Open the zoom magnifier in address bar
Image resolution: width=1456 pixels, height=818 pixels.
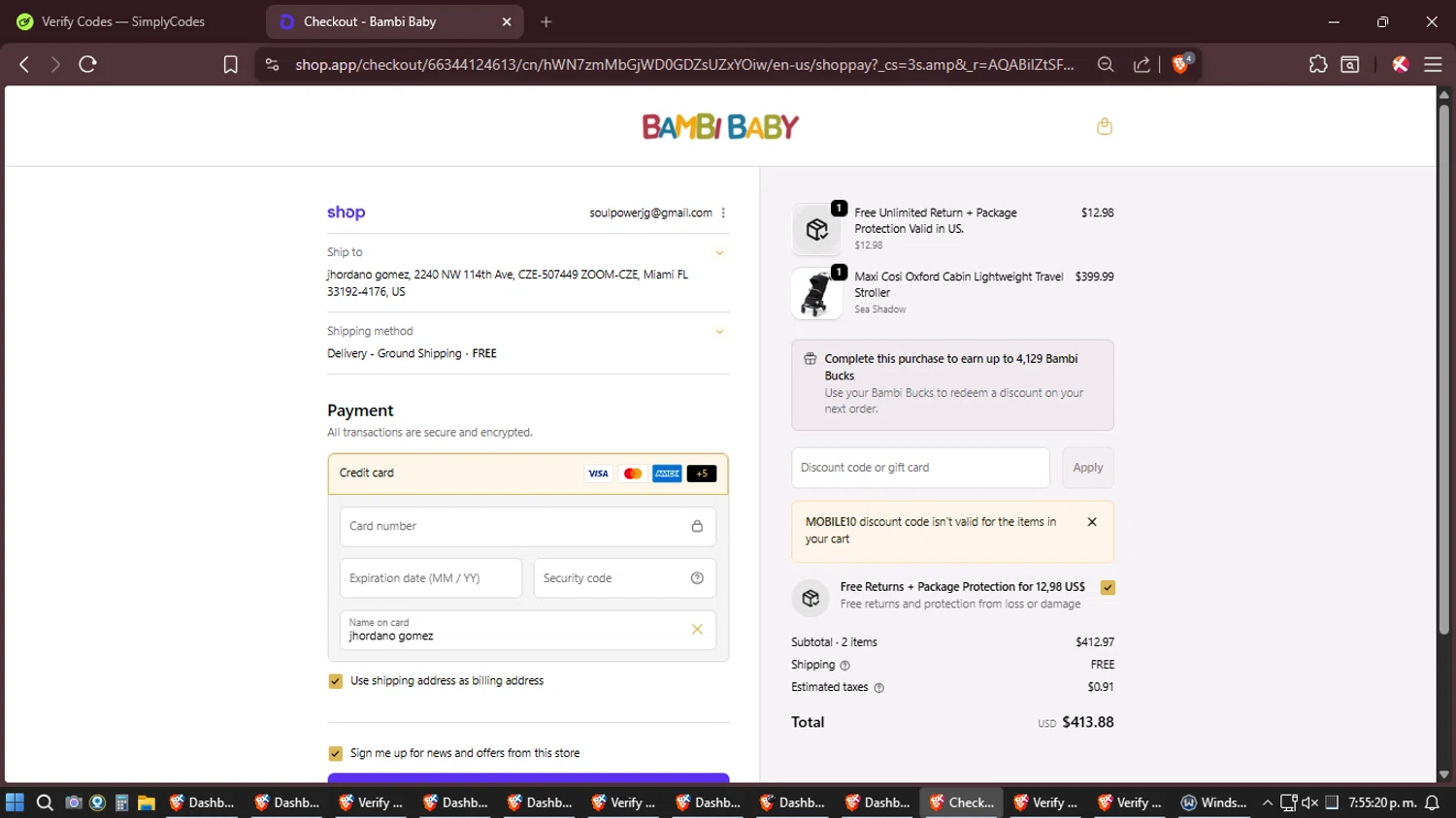click(x=1106, y=64)
